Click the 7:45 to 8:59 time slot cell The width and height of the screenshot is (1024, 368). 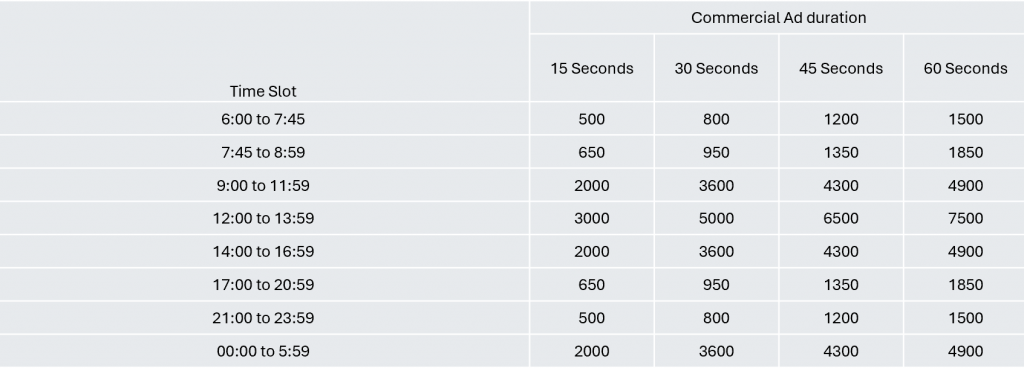(264, 152)
